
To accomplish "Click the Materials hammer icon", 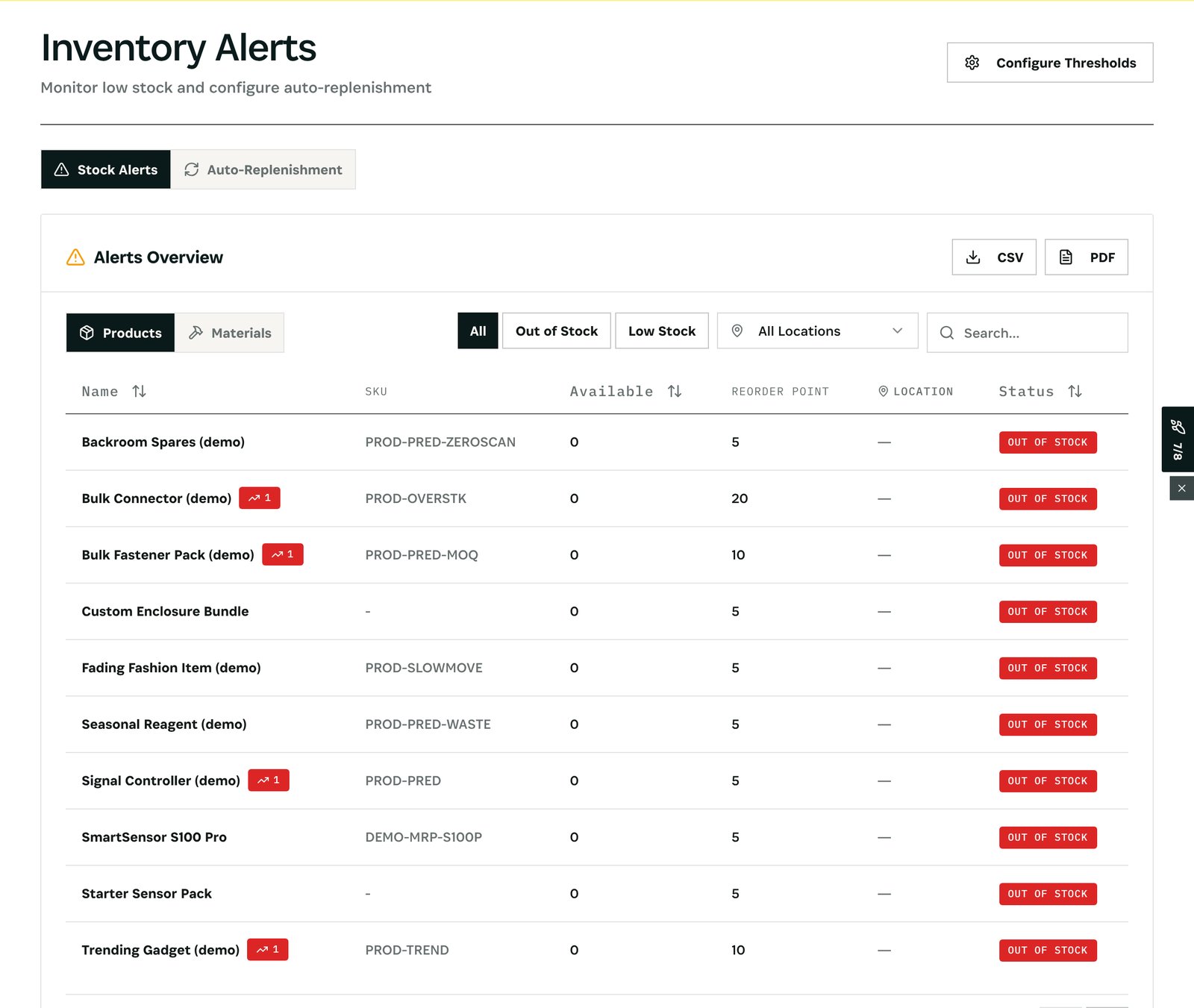I will click(x=196, y=333).
